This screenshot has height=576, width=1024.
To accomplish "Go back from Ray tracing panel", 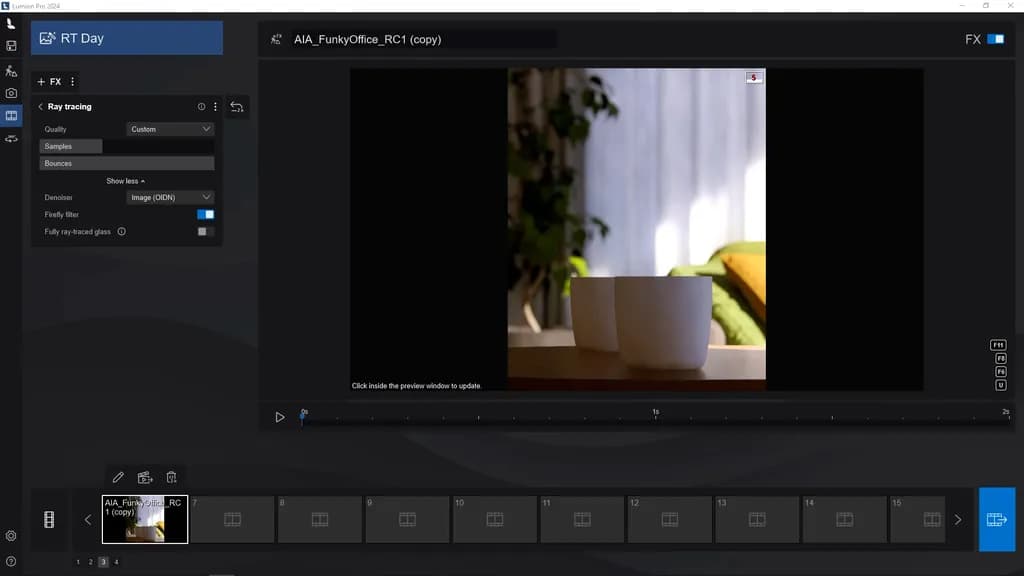I will pyautogui.click(x=40, y=107).
